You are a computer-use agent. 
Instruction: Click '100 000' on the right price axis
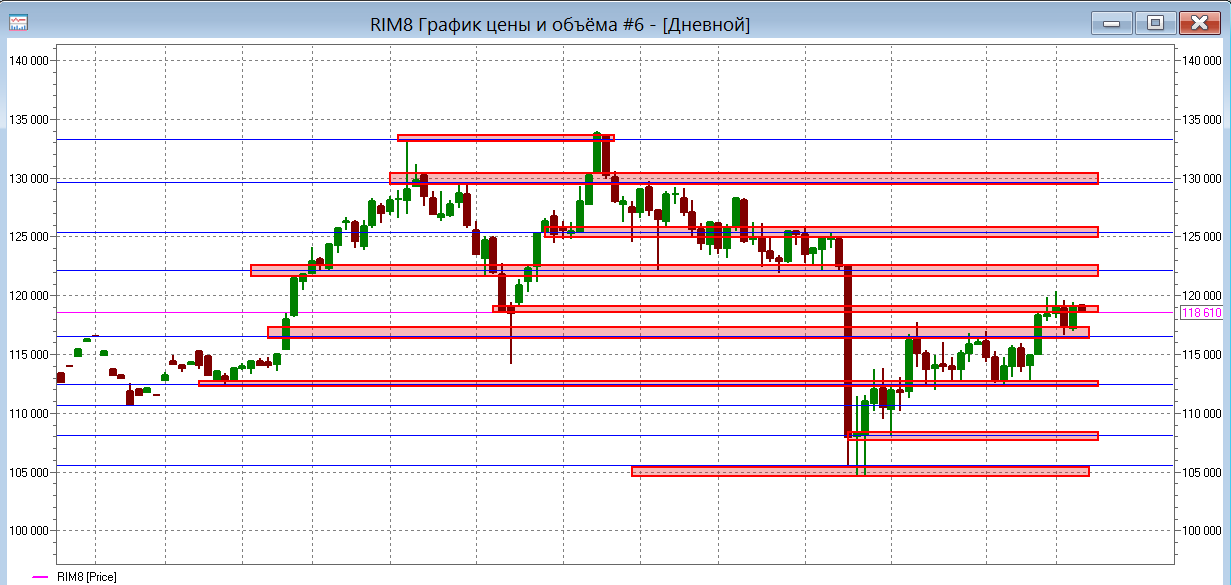(x=1203, y=530)
